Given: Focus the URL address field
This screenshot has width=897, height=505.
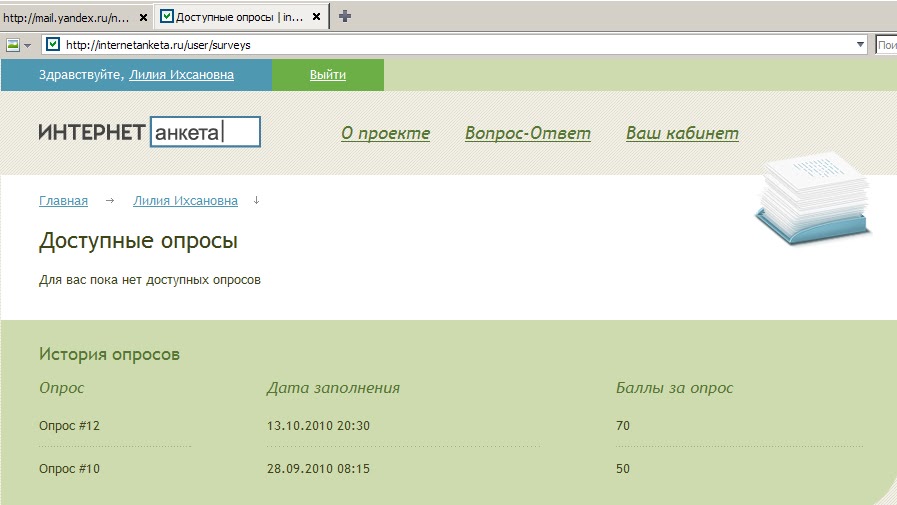Looking at the screenshot, I should pyautogui.click(x=455, y=45).
